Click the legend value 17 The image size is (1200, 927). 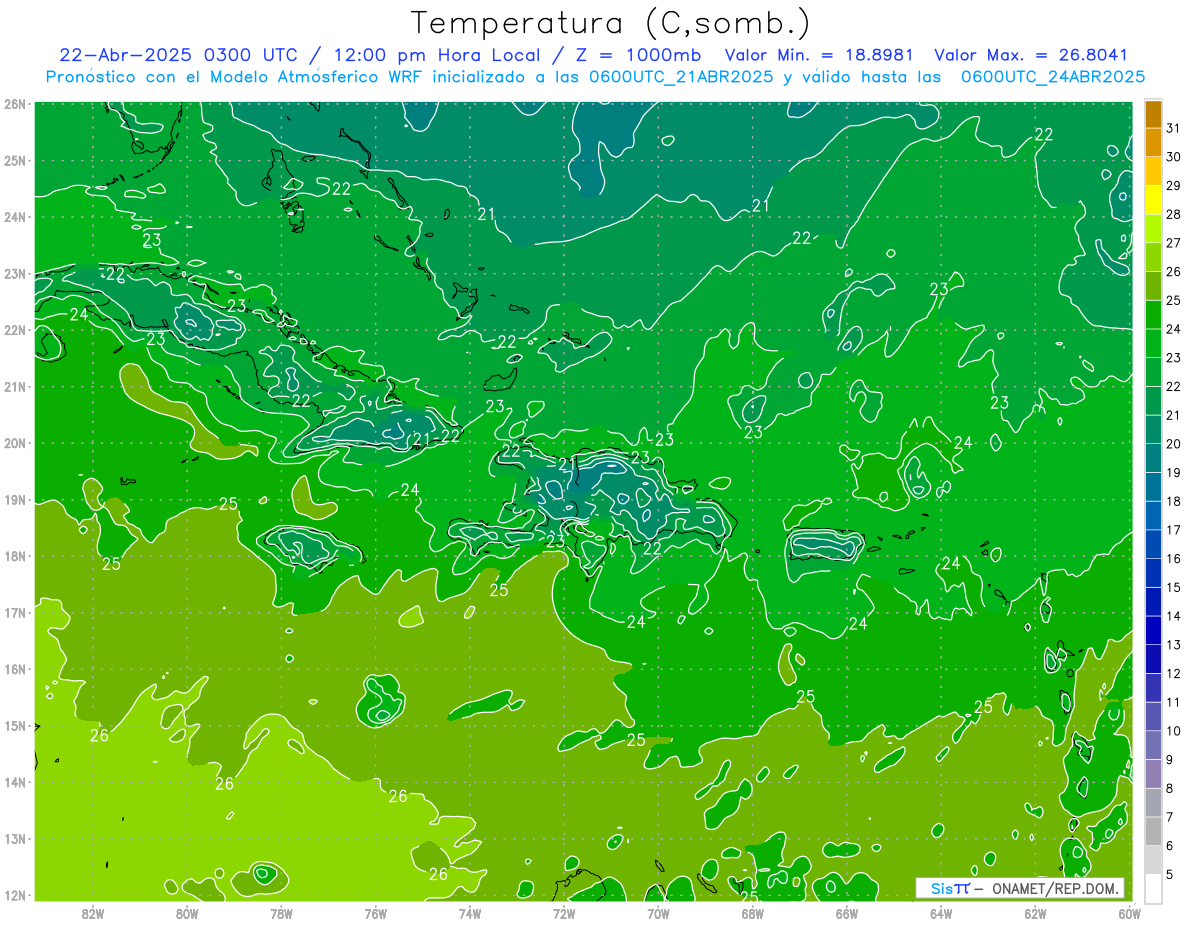point(1173,529)
